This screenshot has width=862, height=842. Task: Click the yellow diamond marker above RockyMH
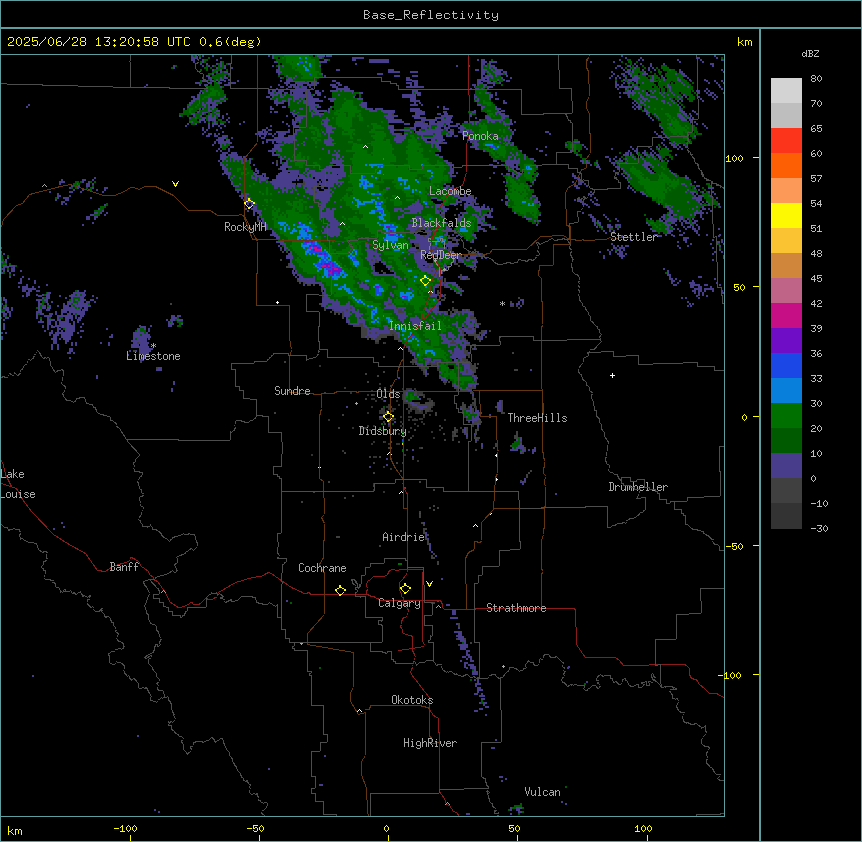250,204
